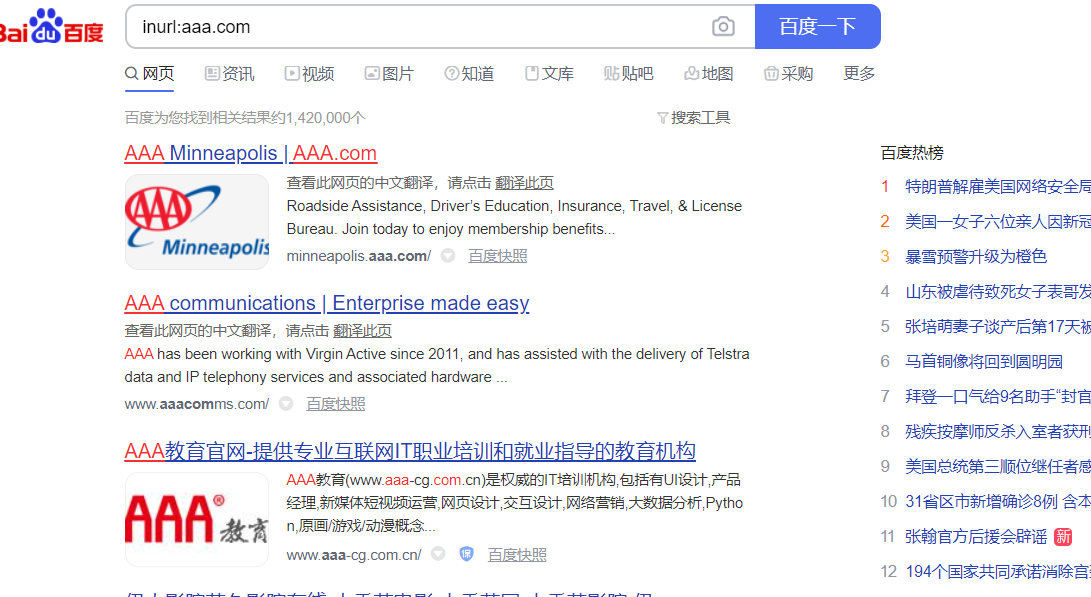The height and width of the screenshot is (597, 1091).
Task: Open hot item 31省区市新增确诊8例
Action: pos(998,501)
